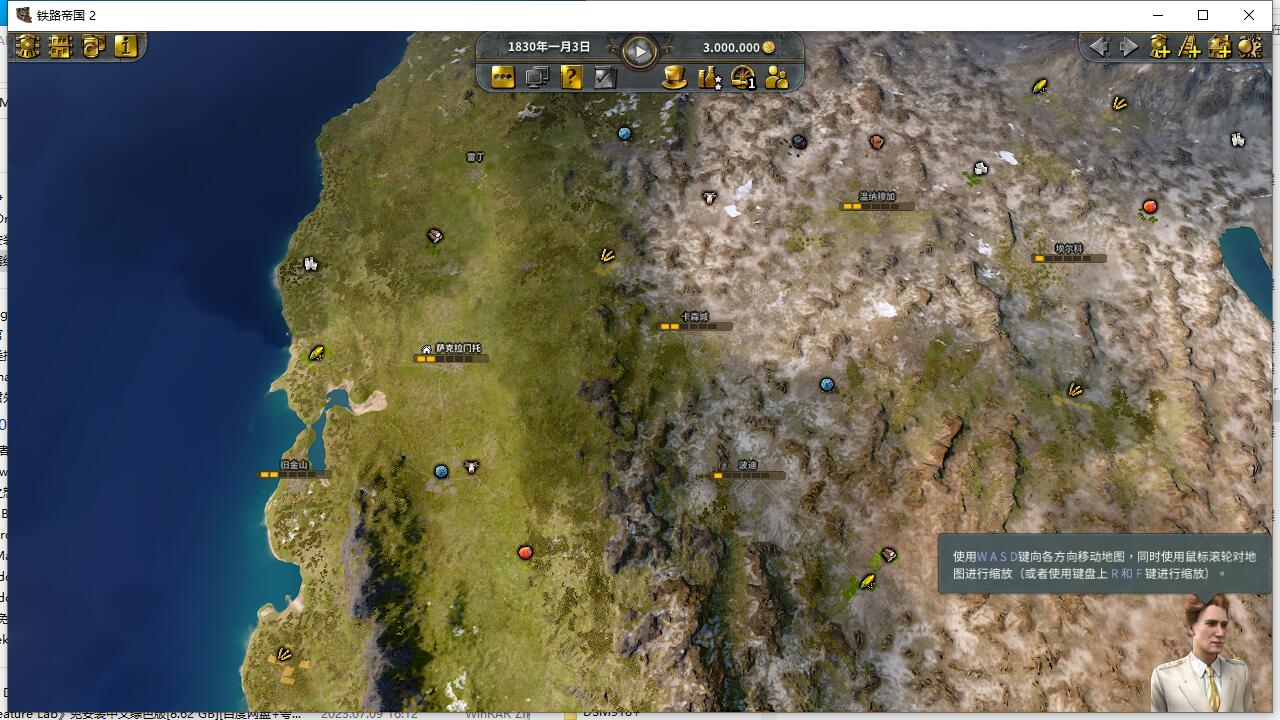Screen dimensions: 1280x720
Task: Click the 旧金山 city label
Action: [x=294, y=465]
